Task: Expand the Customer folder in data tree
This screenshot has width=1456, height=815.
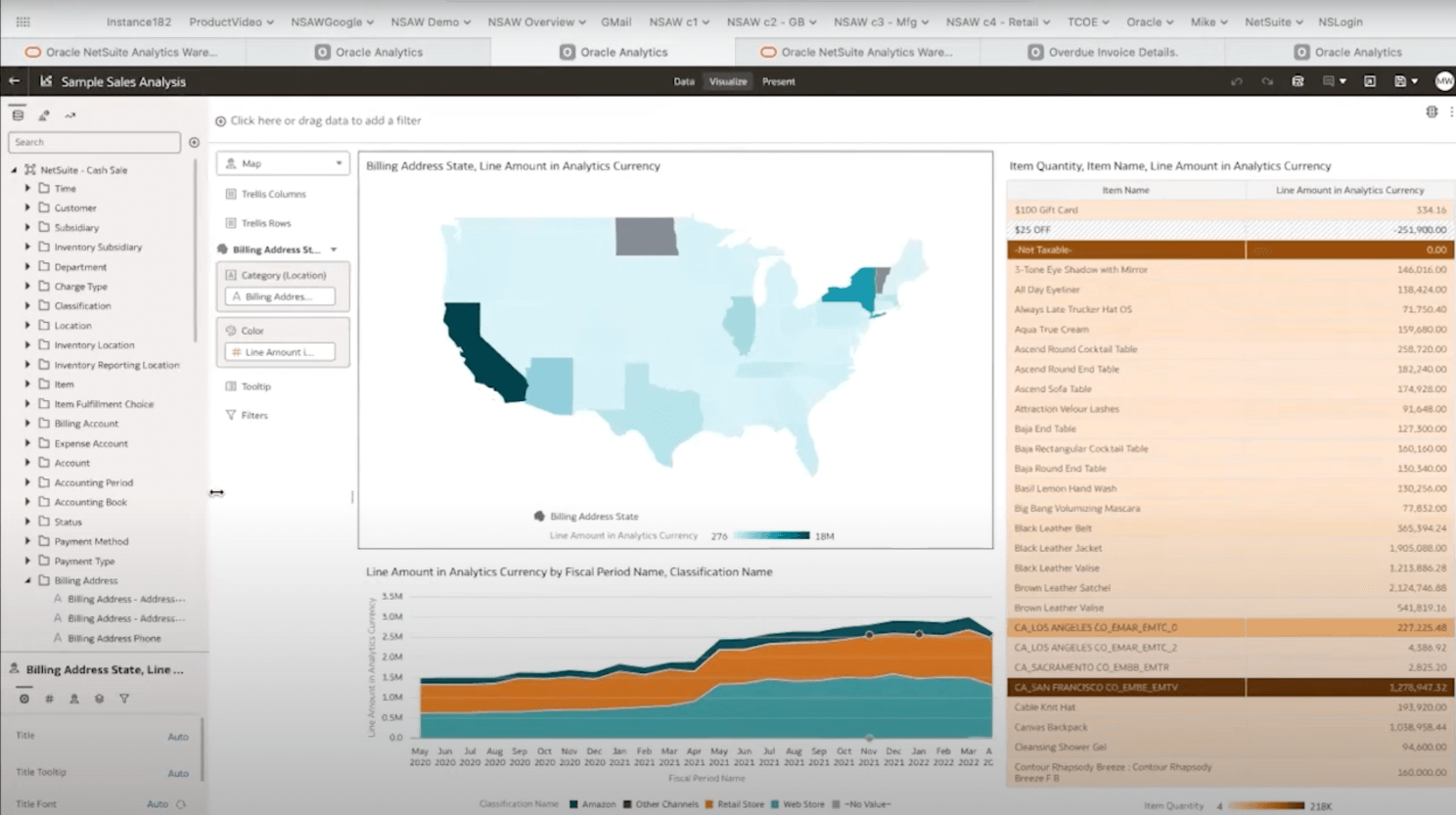Action: coord(27,207)
